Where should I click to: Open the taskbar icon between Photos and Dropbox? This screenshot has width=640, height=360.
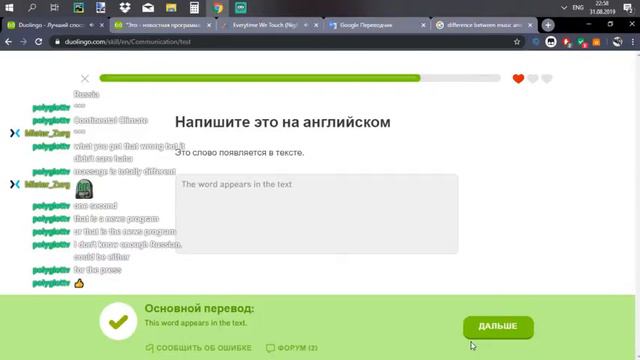click(101, 8)
